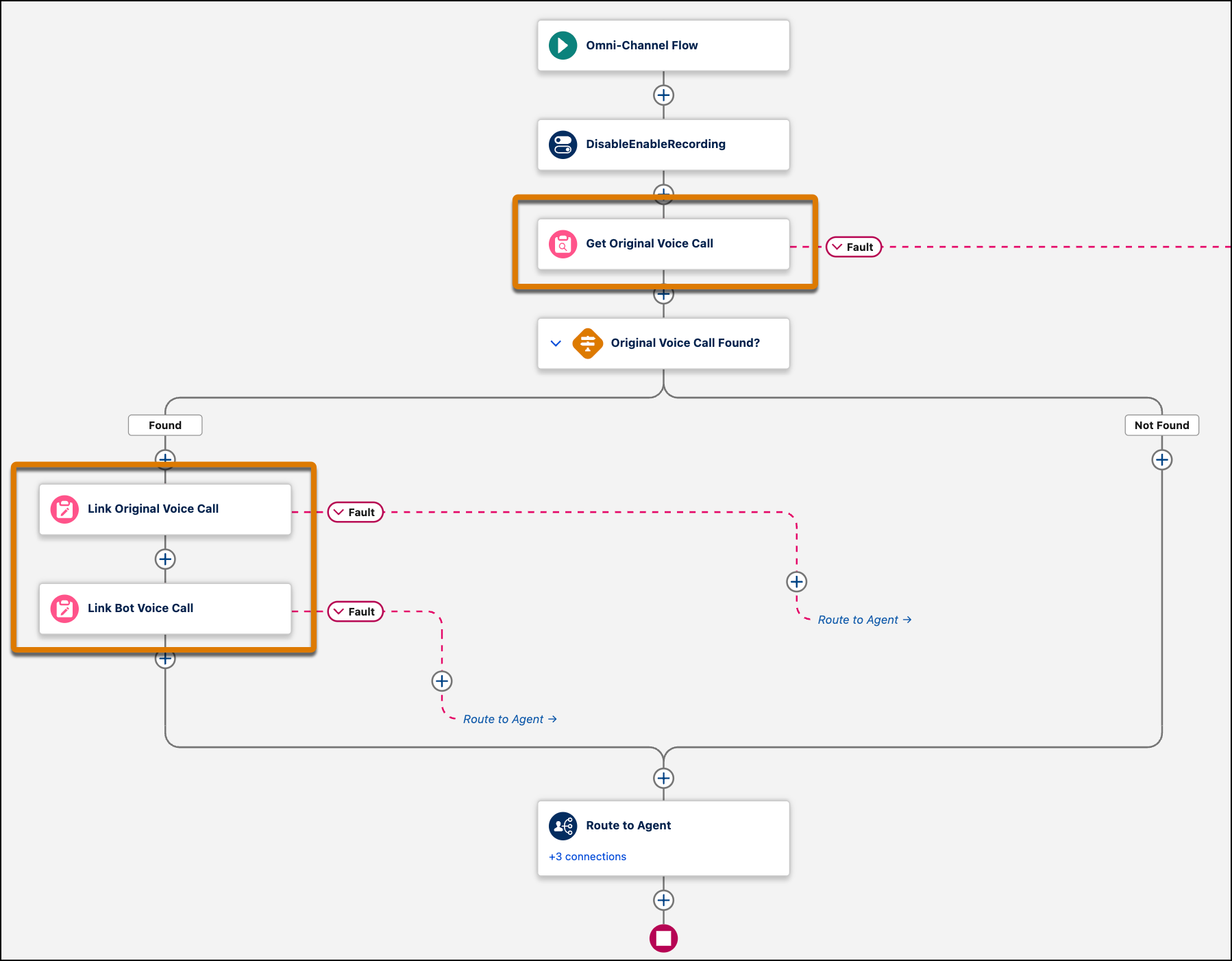Collapse the Original Voice Call Found? decision chevron
Viewport: 1232px width, 961px height.
(556, 343)
